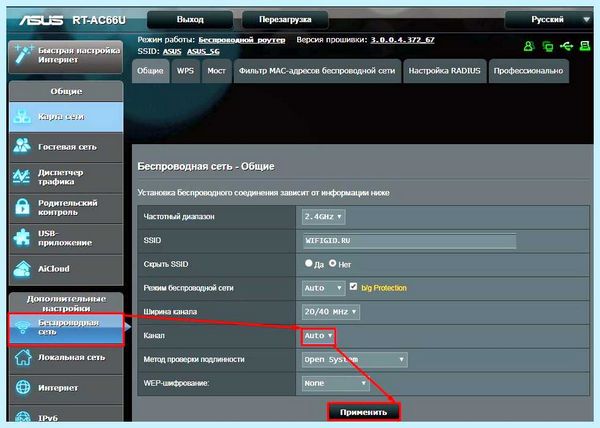
Task: Switch to the Мост tab
Action: click(216, 71)
